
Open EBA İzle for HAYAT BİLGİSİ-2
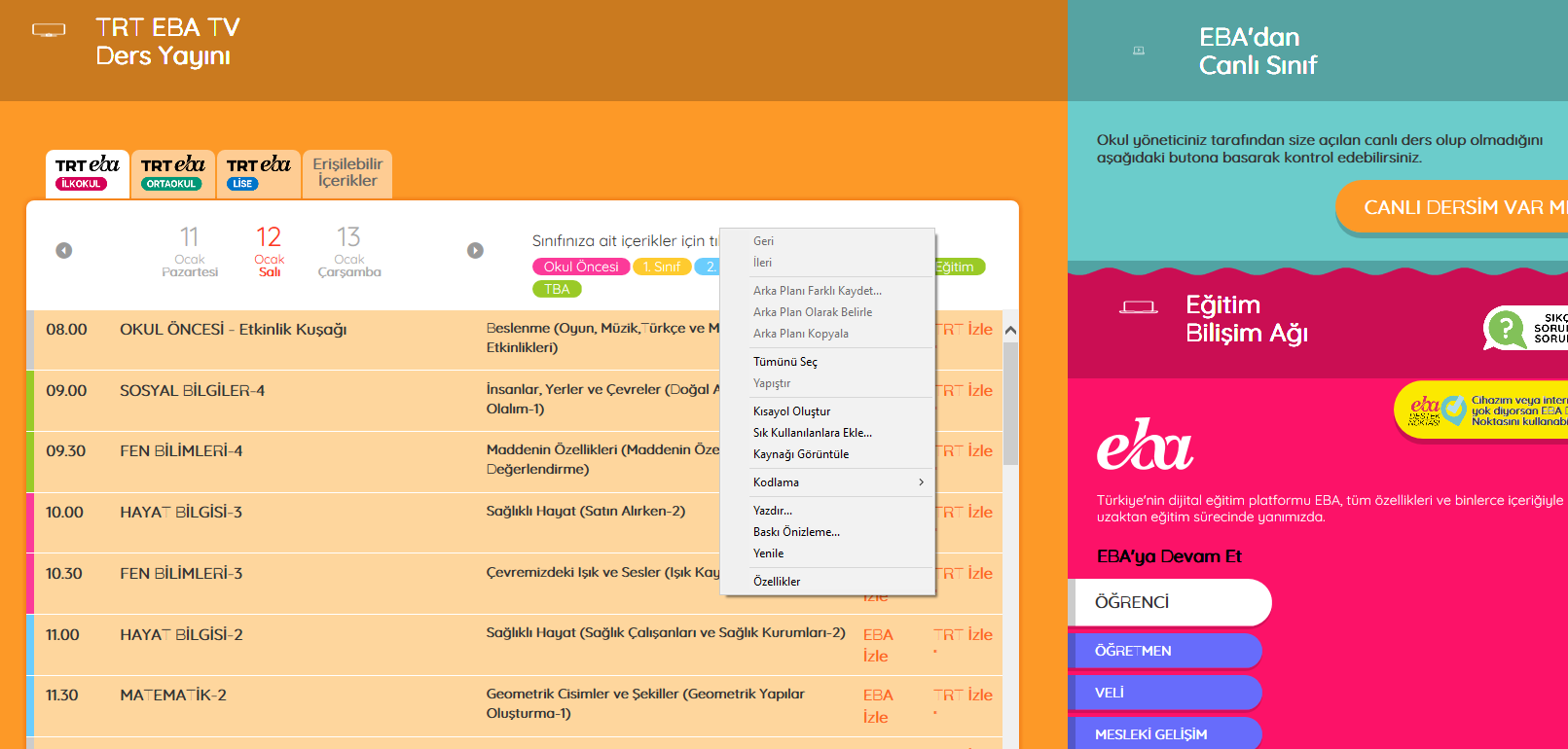tap(878, 646)
